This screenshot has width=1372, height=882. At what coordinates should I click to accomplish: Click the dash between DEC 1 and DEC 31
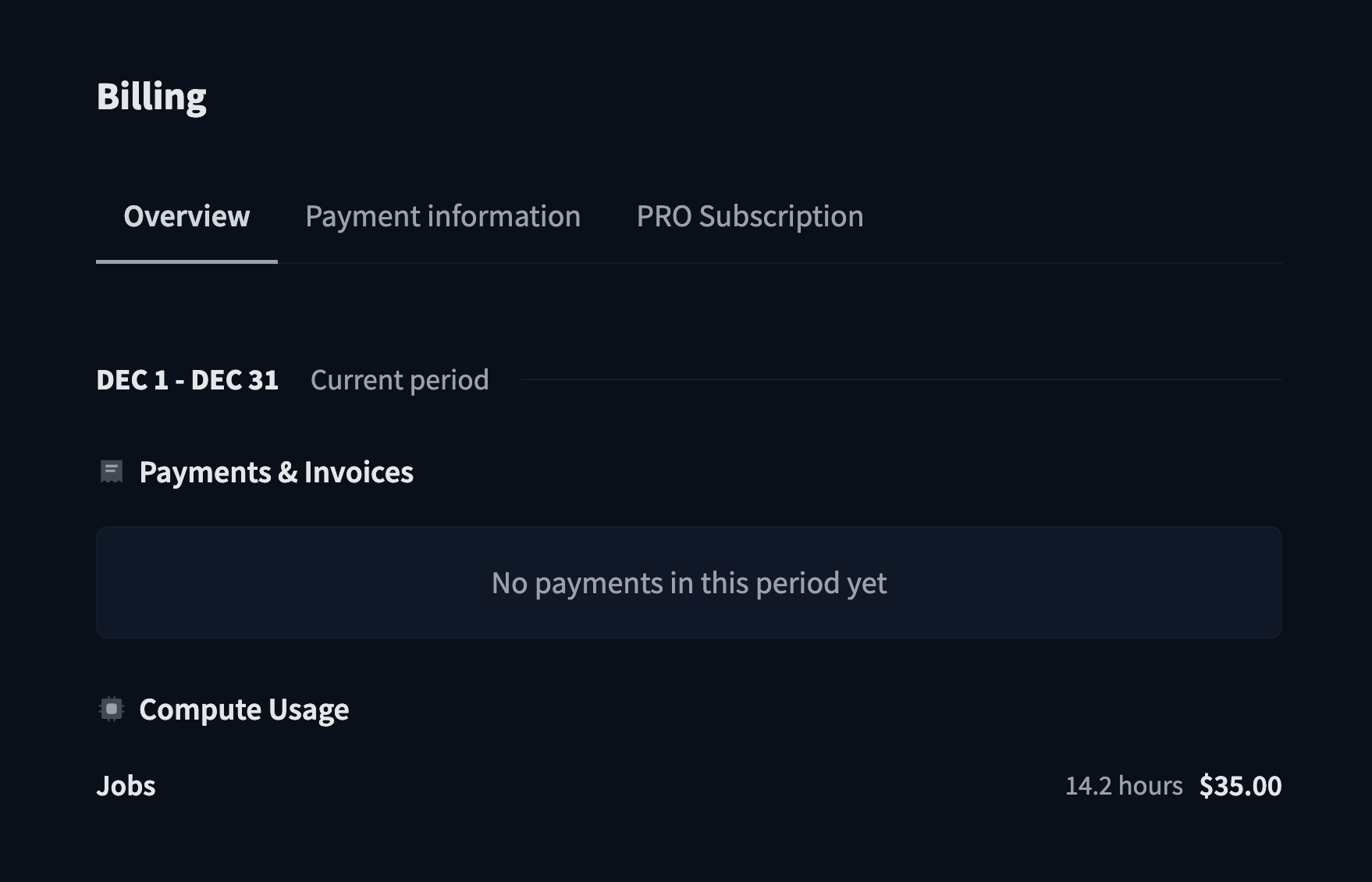[179, 381]
